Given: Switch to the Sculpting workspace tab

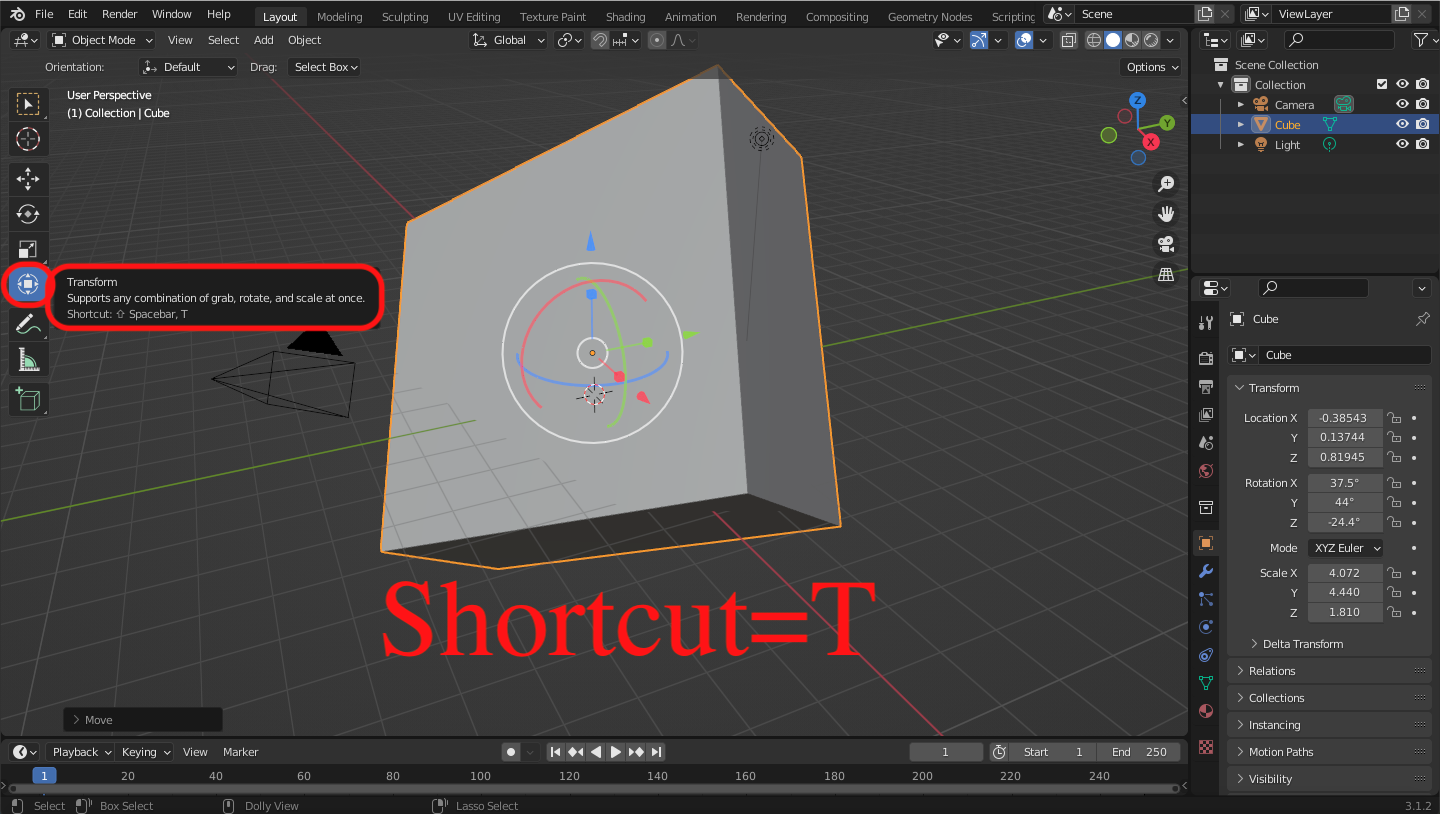Looking at the screenshot, I should pyautogui.click(x=405, y=17).
